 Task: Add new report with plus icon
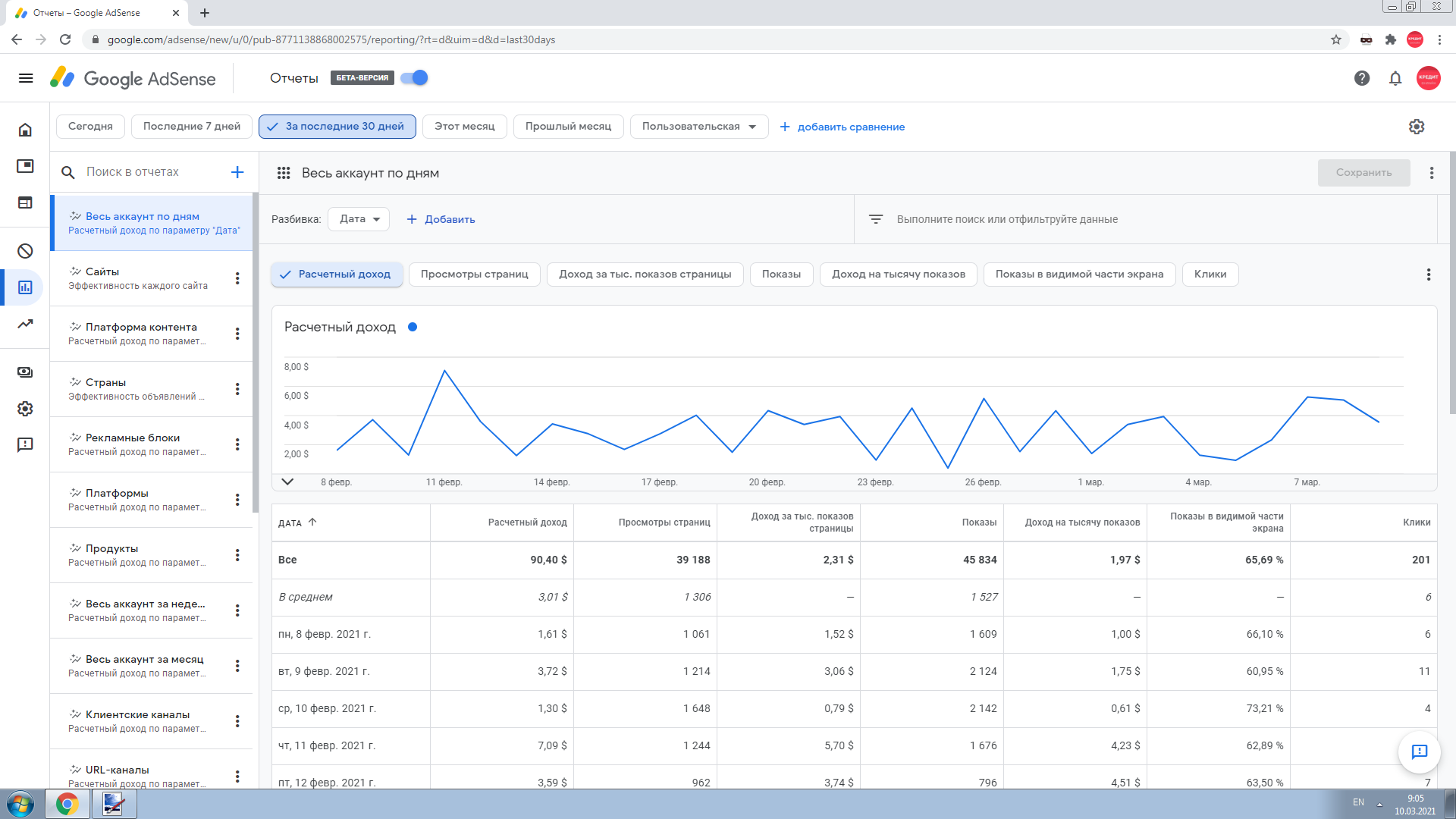point(237,172)
